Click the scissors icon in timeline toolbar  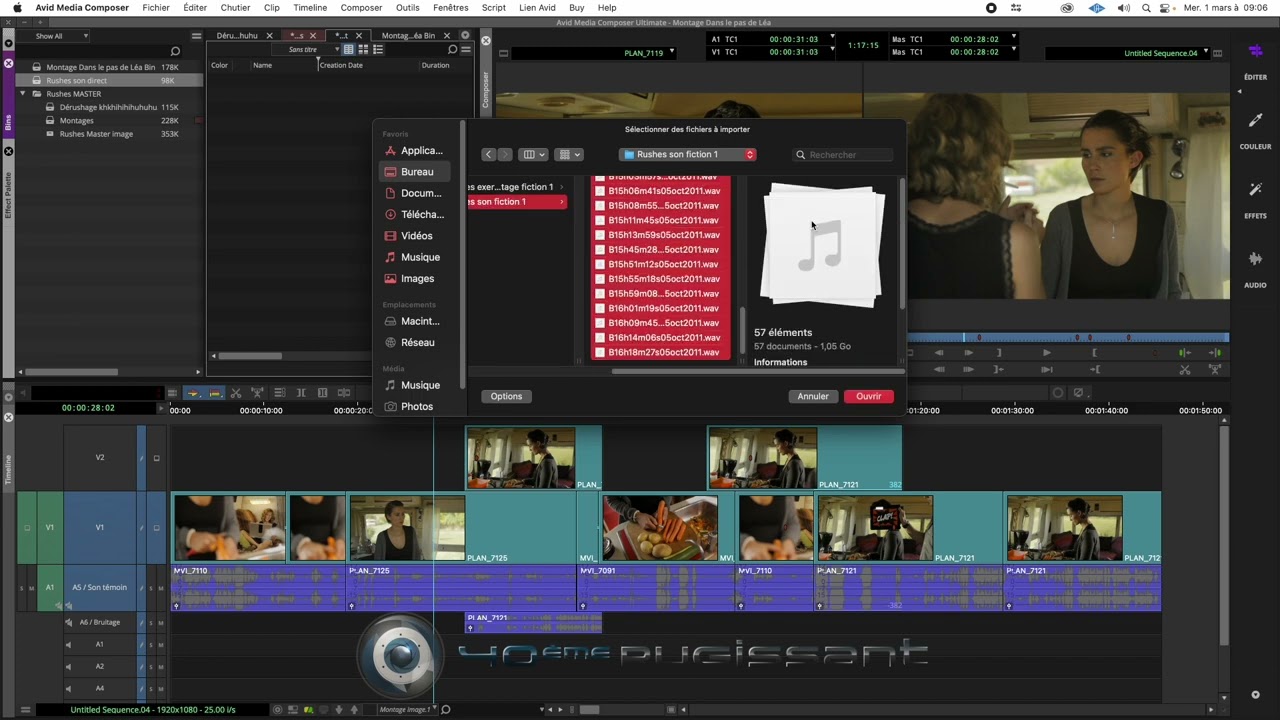(237, 393)
